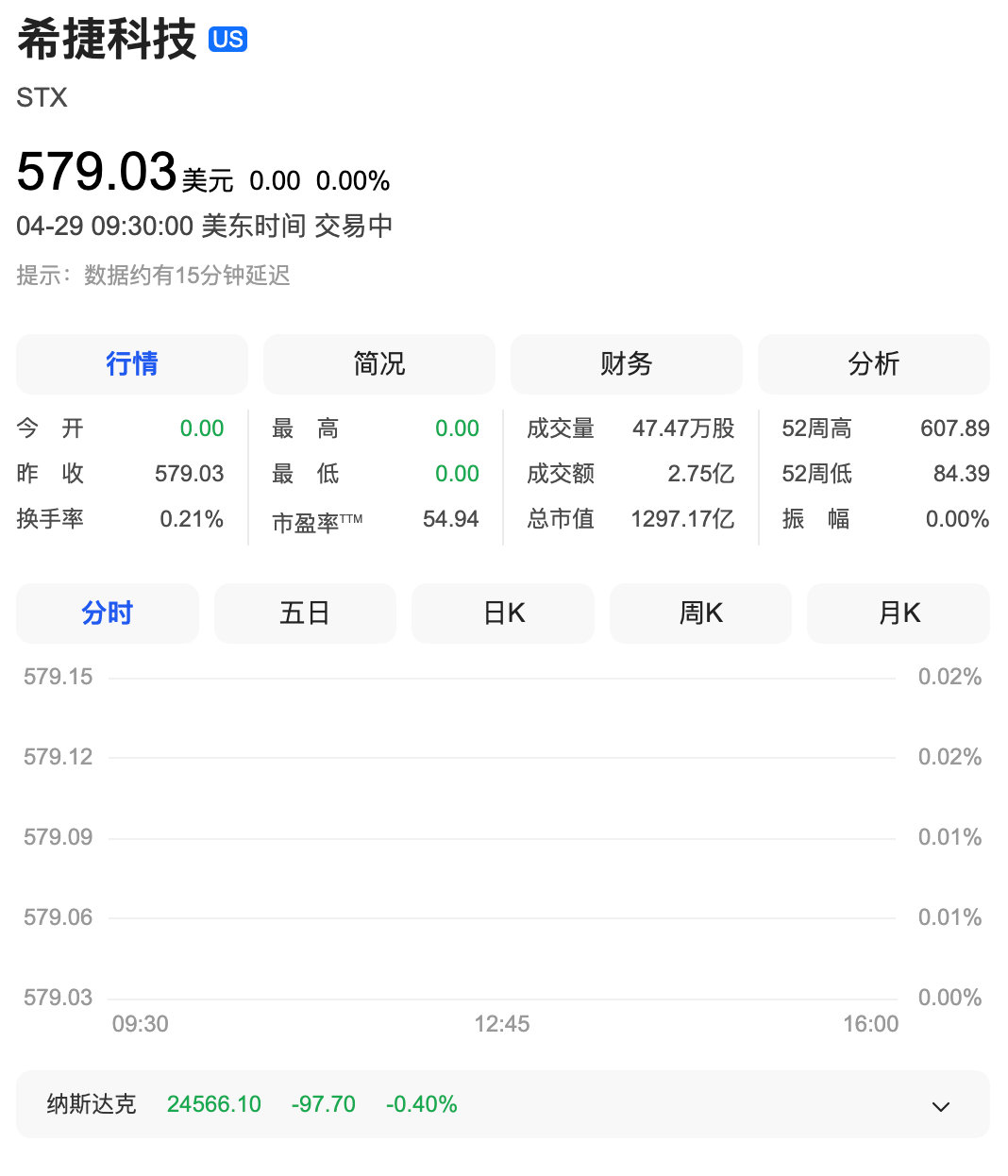
Task: Switch chart to 日K view
Action: (502, 613)
